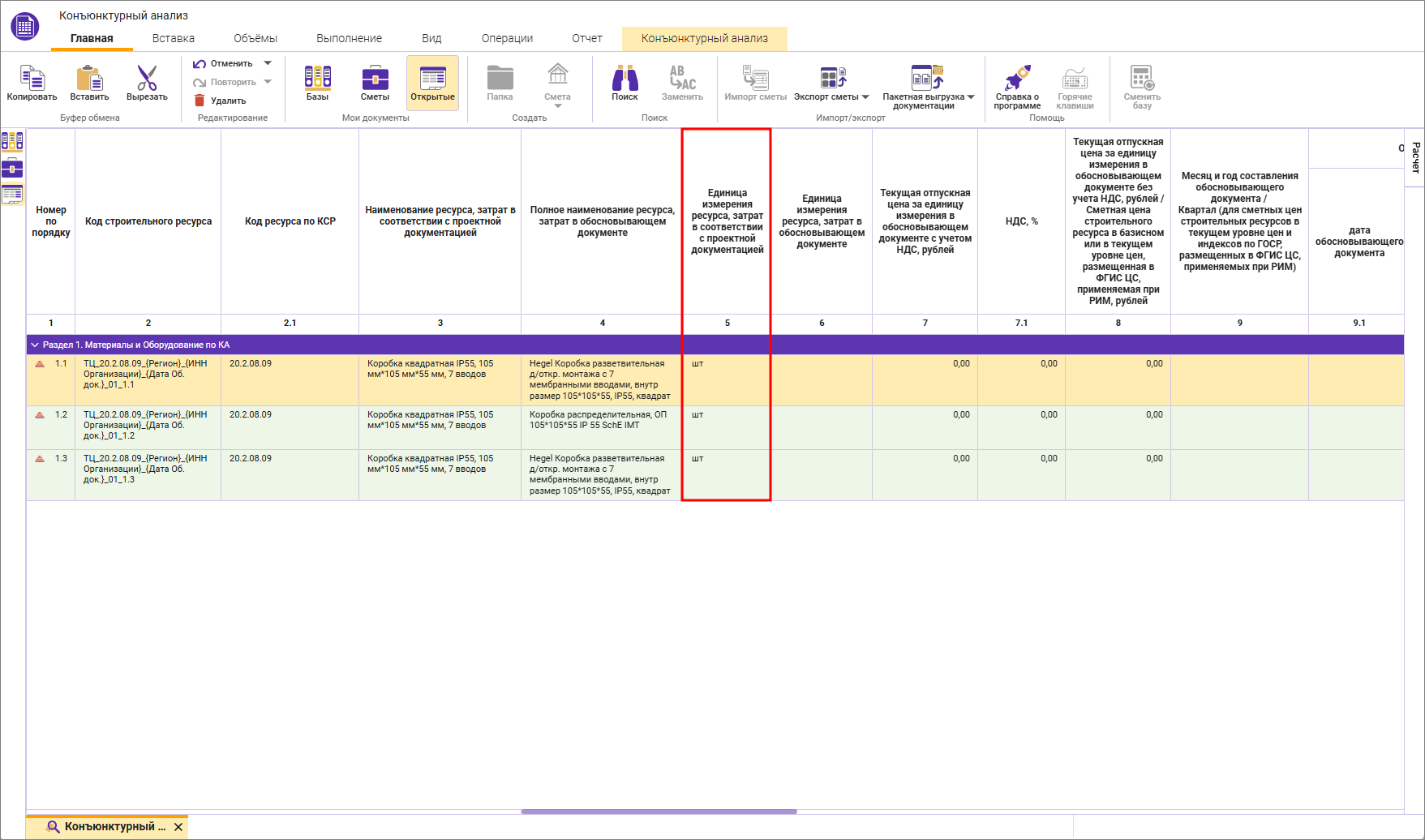The image size is (1425, 840).
Task: Open the Отменить dropdown arrow
Action: (268, 63)
